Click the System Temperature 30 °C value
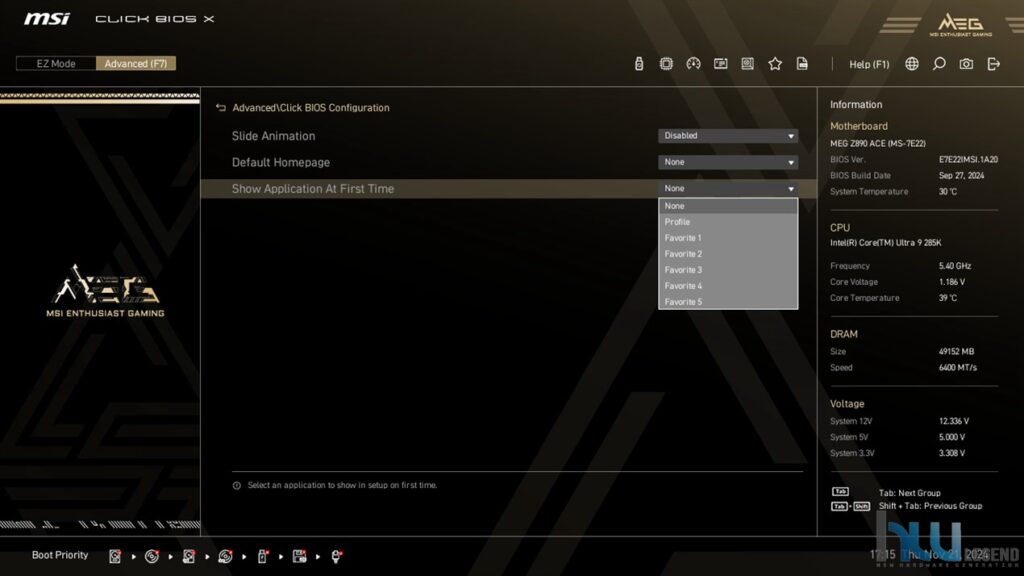 tap(948, 191)
